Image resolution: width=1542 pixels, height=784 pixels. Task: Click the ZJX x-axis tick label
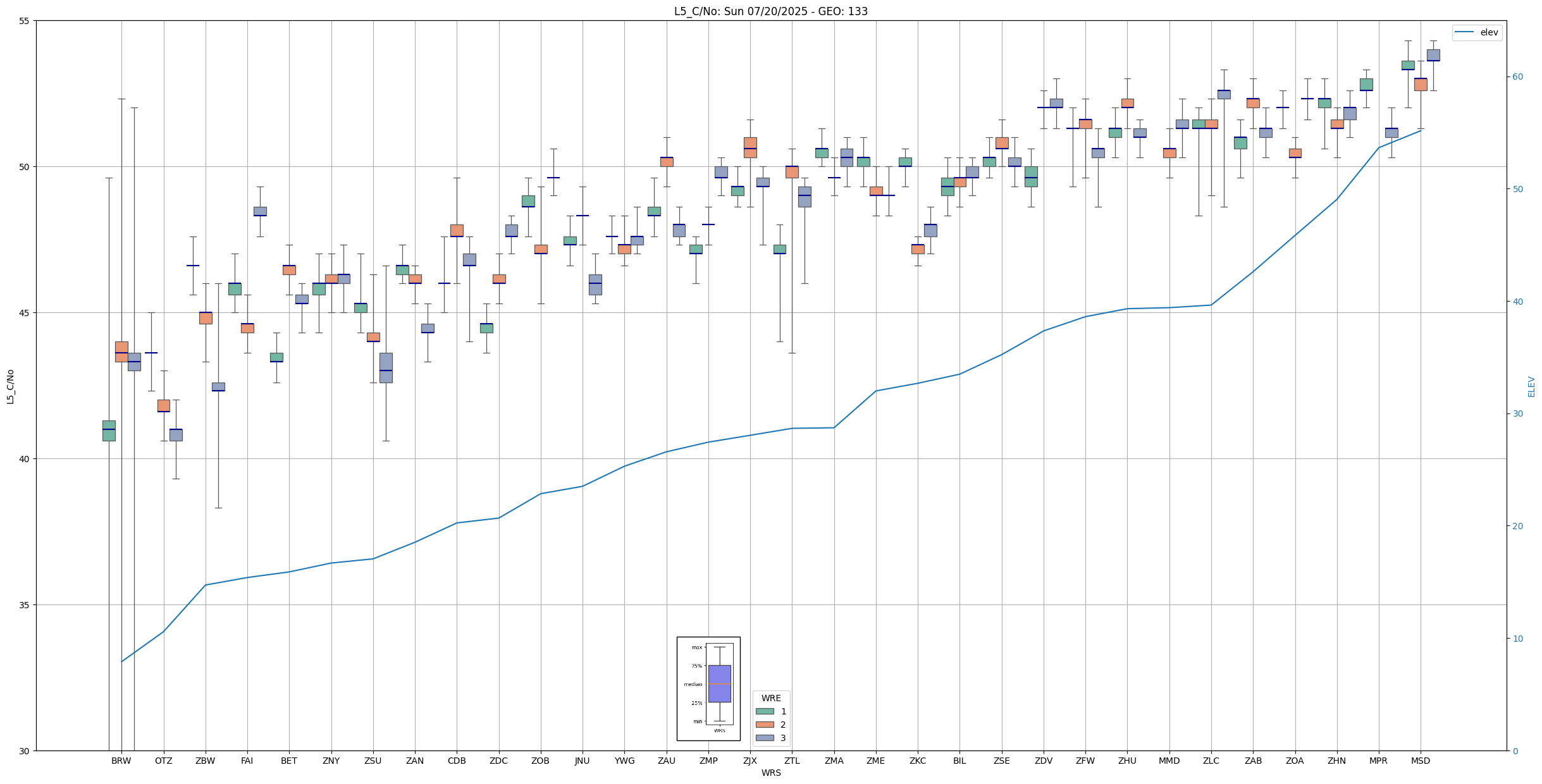[750, 761]
